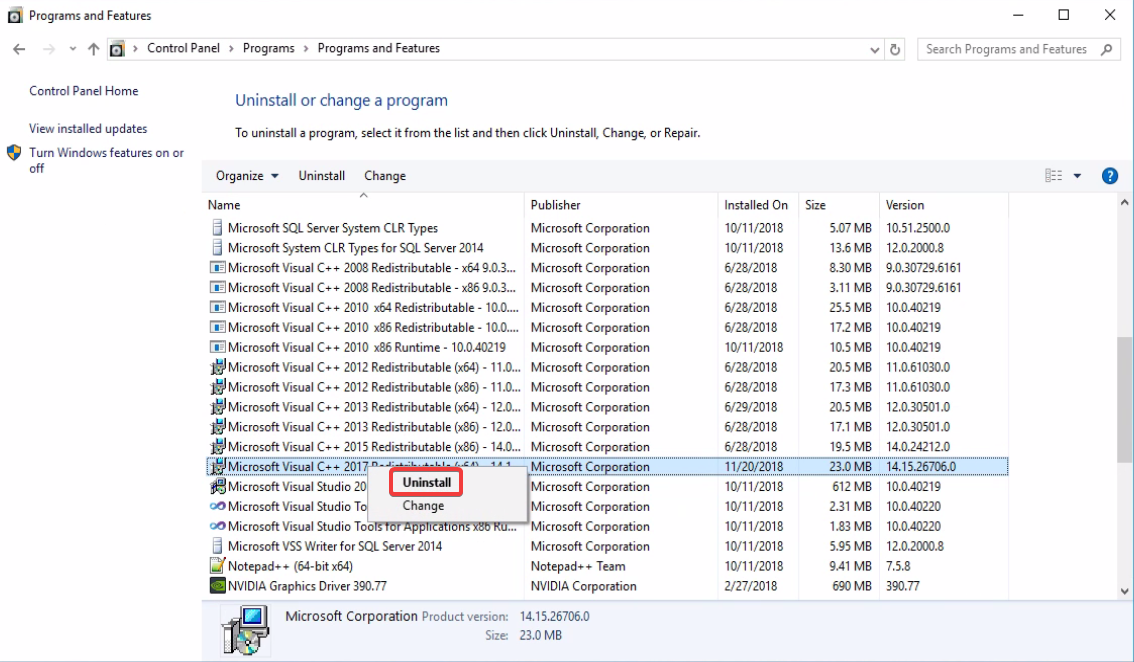Screen dimensions: 1134x662
Task: Click the search magnifier icon
Action: click(x=1107, y=49)
